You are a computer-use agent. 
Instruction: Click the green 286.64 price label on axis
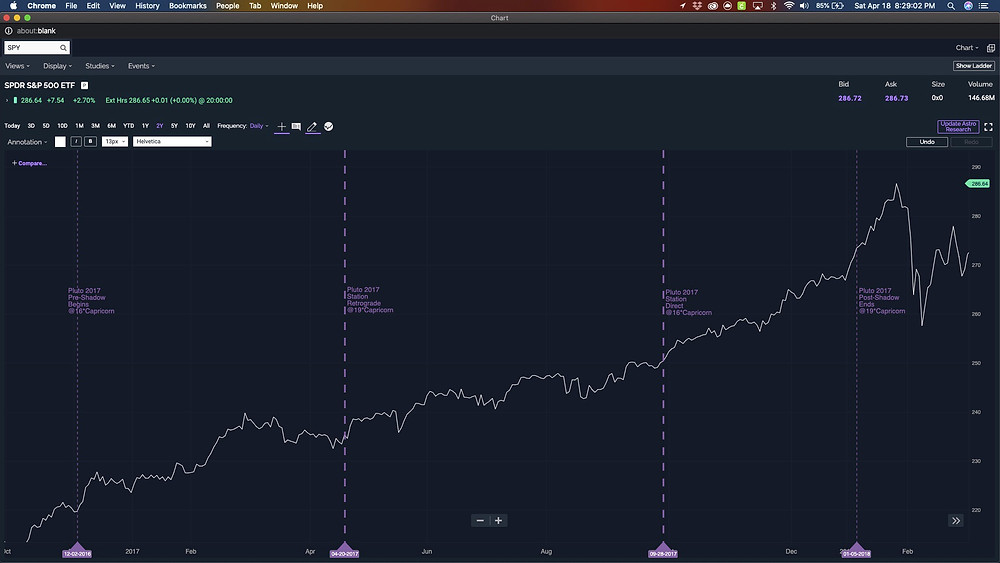978,184
